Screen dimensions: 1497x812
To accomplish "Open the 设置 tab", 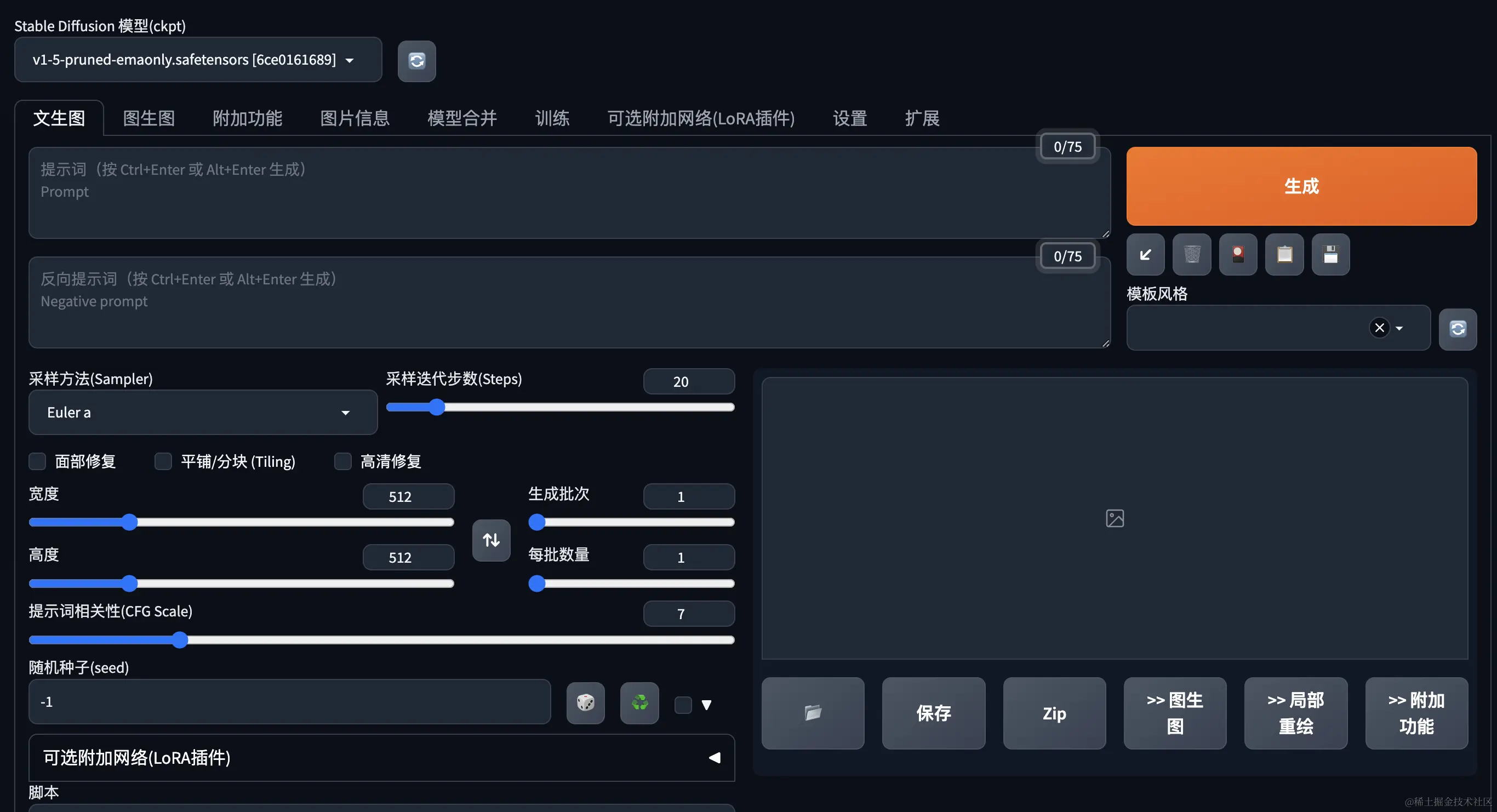I will 850,118.
